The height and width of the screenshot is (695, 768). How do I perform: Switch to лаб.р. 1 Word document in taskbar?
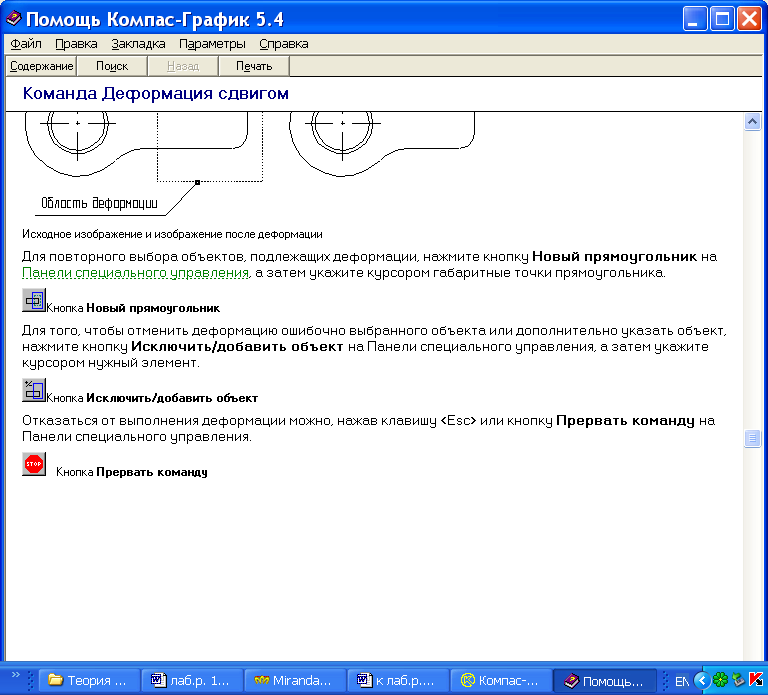click(192, 680)
